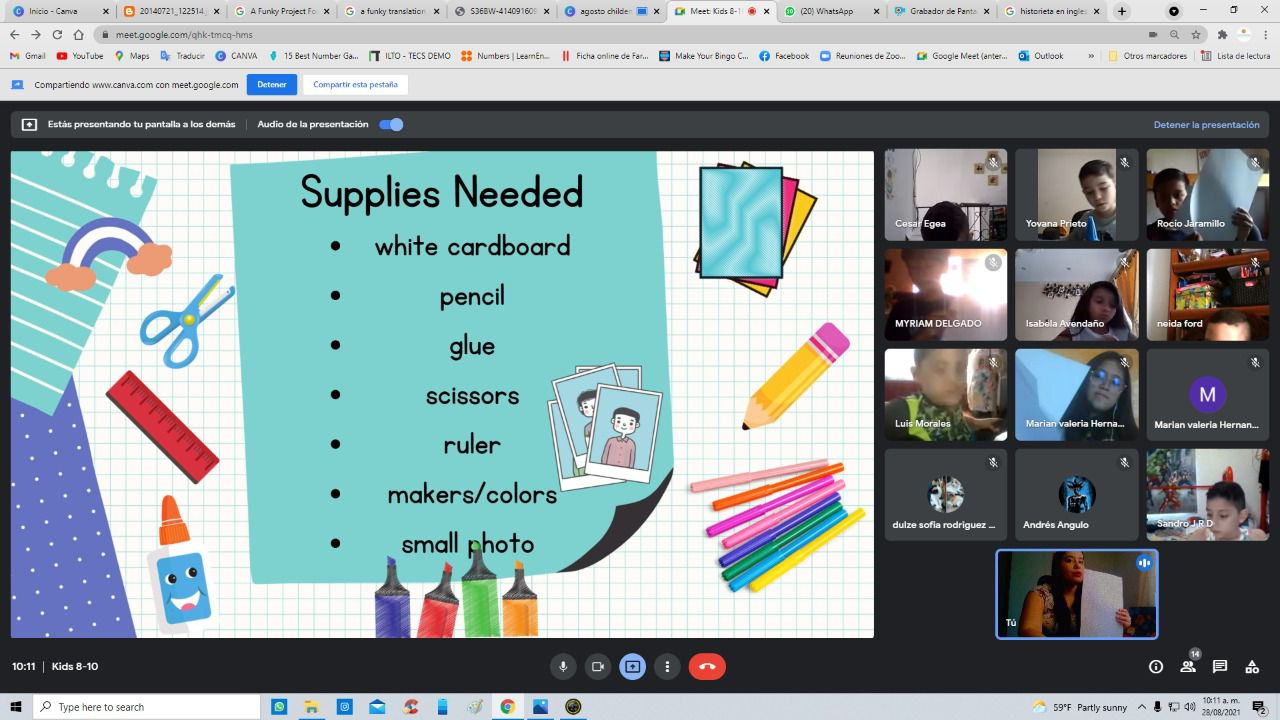The width and height of the screenshot is (1280, 720).
Task: Toggle the 'Audio de la presentación' switch
Action: [391, 125]
